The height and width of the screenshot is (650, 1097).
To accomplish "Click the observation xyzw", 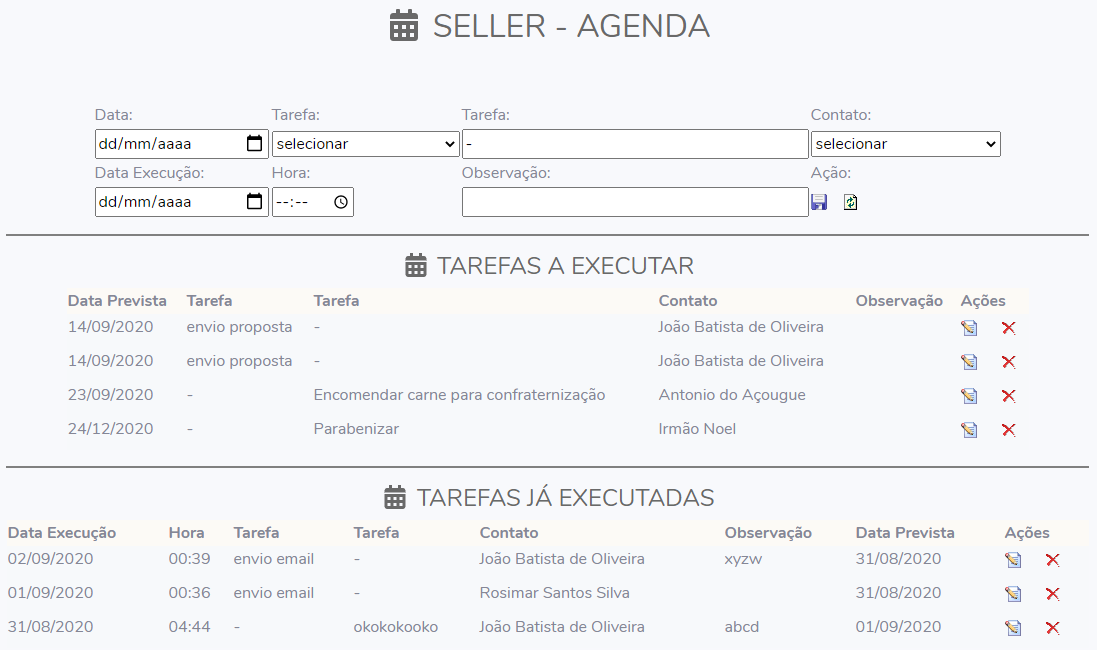I will (x=743, y=559).
